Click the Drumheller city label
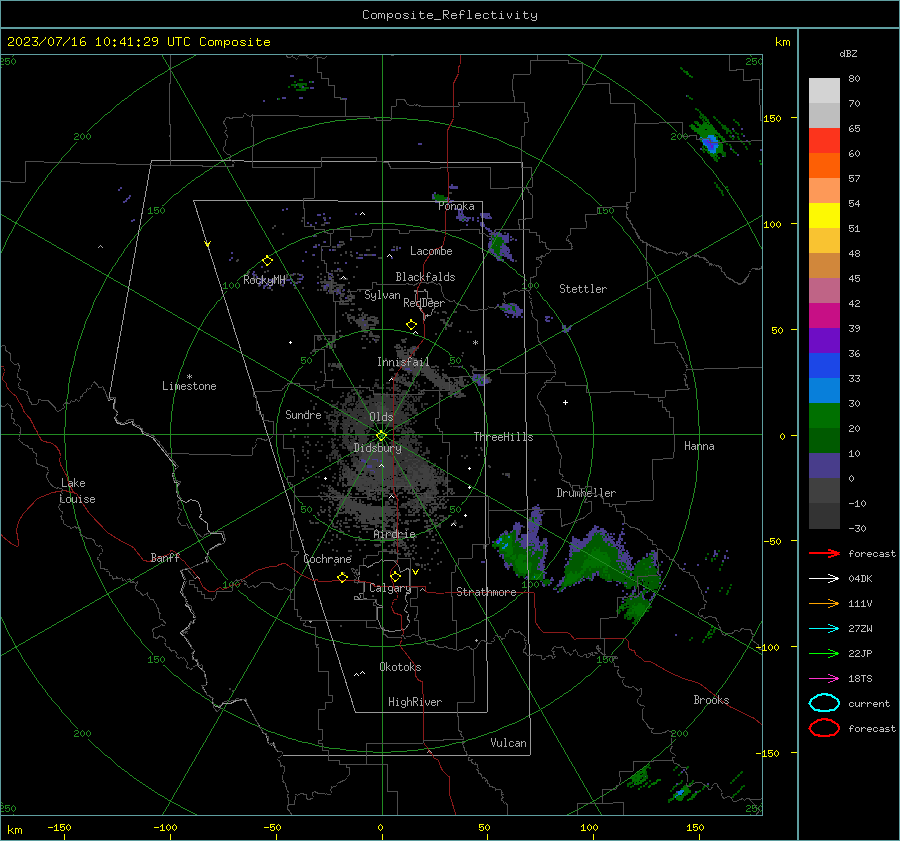900x841 pixels. tap(586, 493)
